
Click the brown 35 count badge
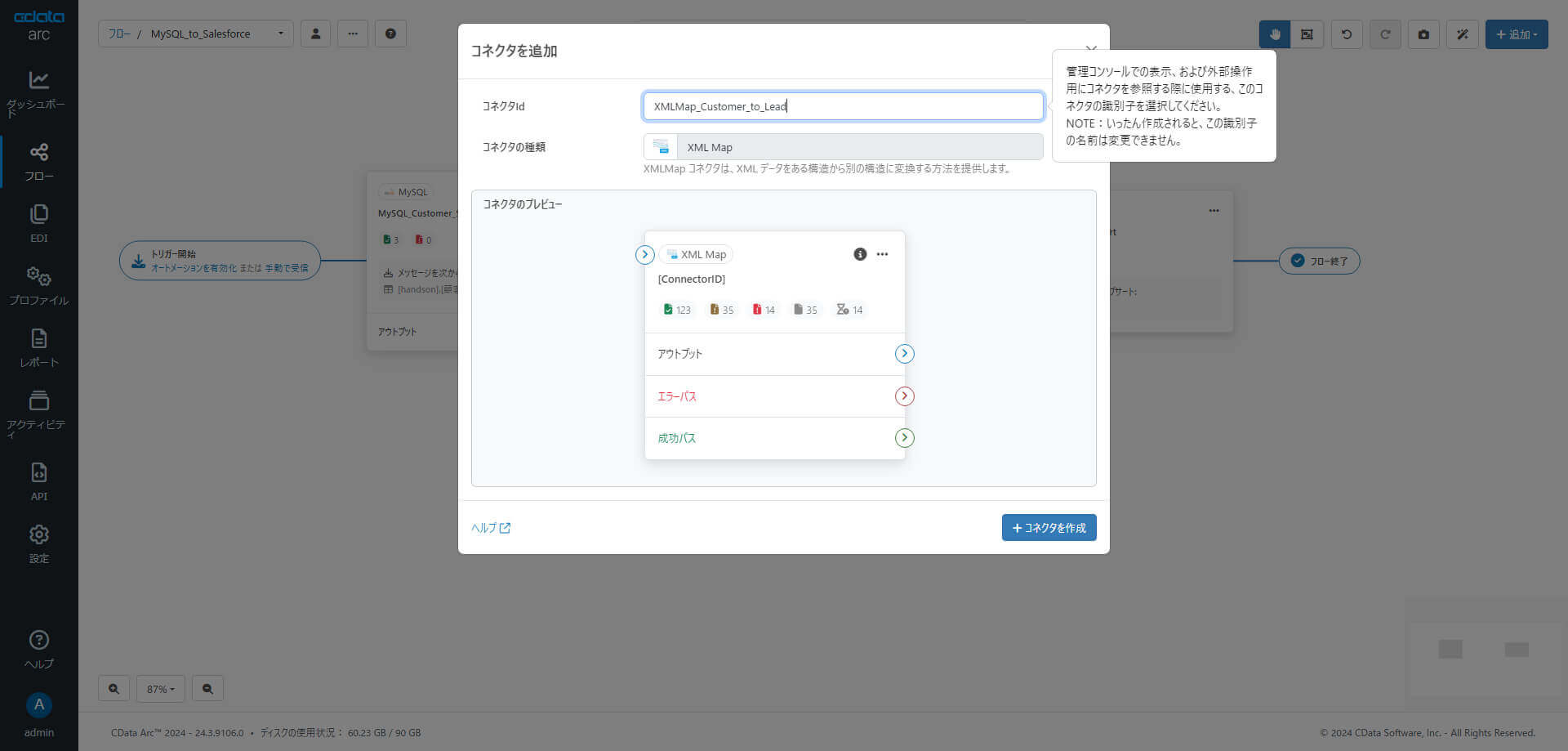pos(722,310)
